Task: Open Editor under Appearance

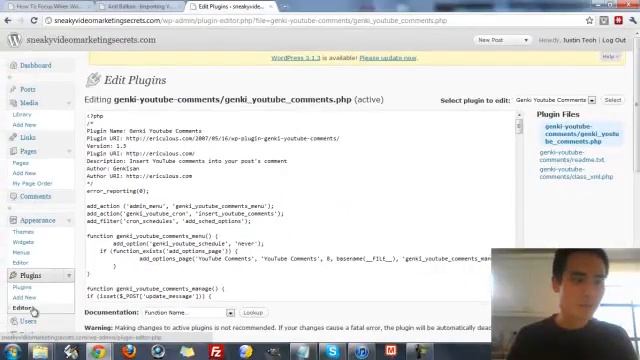Action: pyautogui.click(x=20, y=263)
